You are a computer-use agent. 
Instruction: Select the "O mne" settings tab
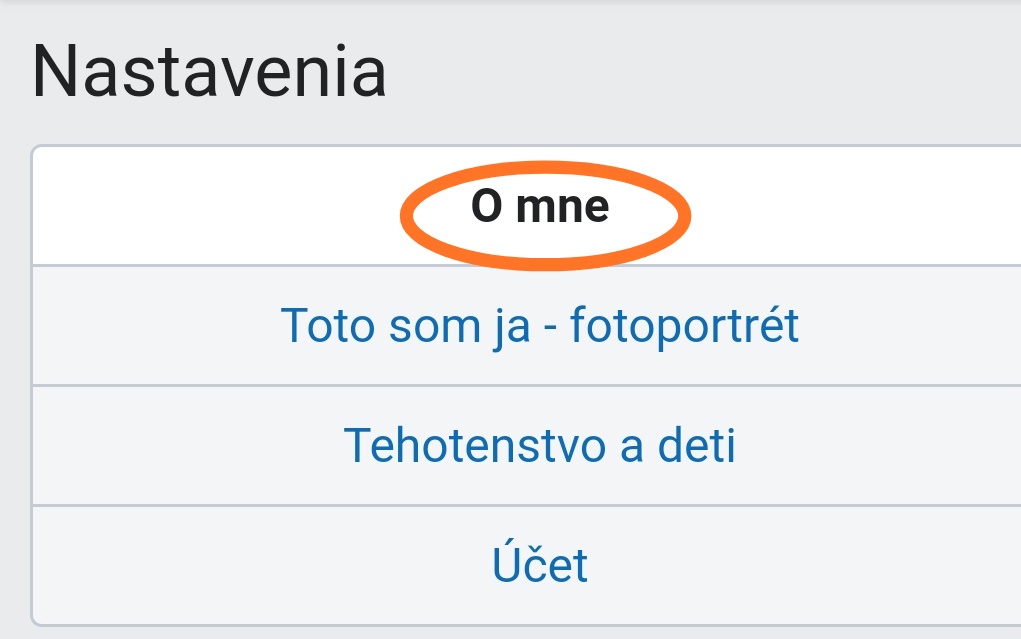[540, 207]
